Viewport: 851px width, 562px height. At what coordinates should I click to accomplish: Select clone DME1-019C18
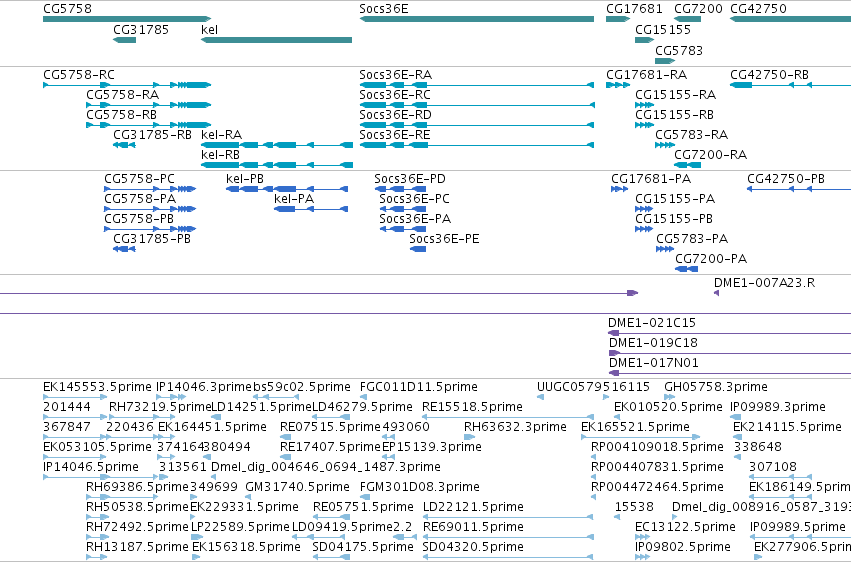[729, 353]
